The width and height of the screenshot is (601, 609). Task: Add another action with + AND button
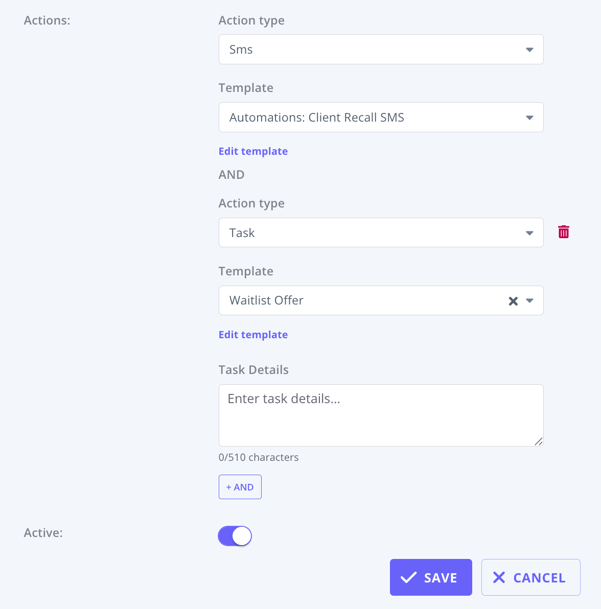tap(240, 487)
